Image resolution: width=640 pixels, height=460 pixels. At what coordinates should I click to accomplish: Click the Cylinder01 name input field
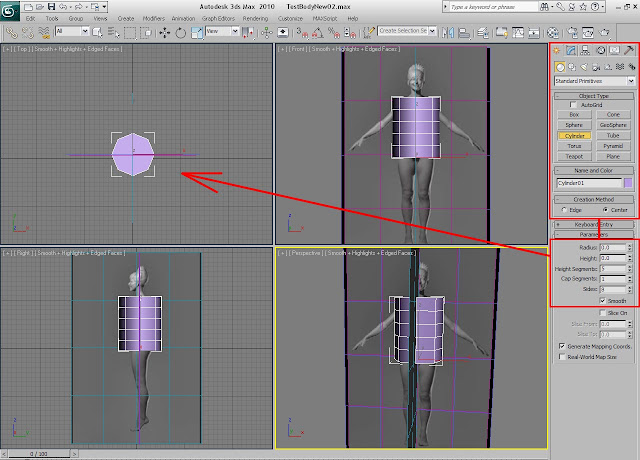pos(589,183)
